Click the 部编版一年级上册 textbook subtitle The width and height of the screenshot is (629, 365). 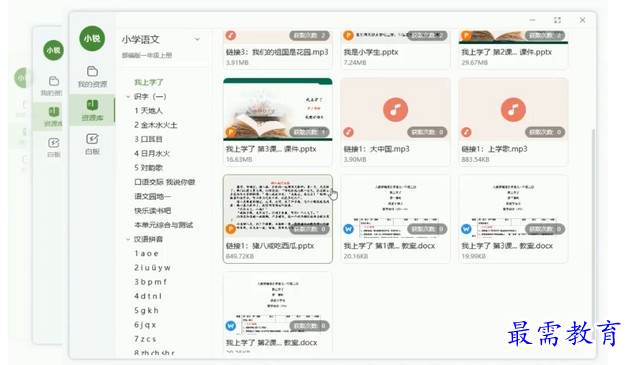click(x=147, y=55)
